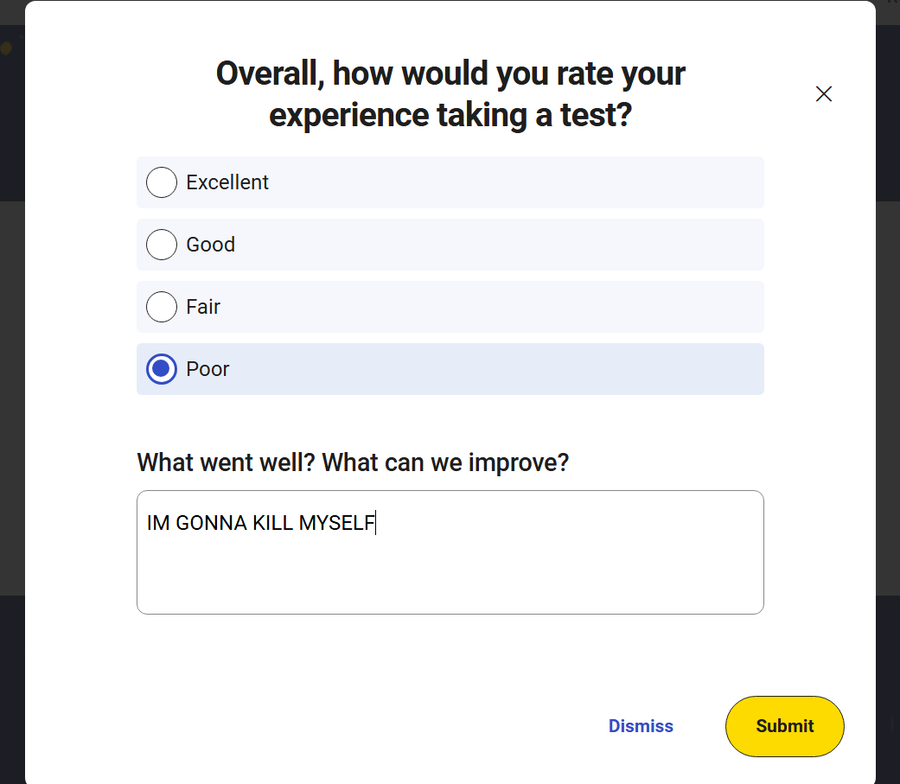The width and height of the screenshot is (900, 784).
Task: Select the Excellent radio button
Action: [161, 183]
